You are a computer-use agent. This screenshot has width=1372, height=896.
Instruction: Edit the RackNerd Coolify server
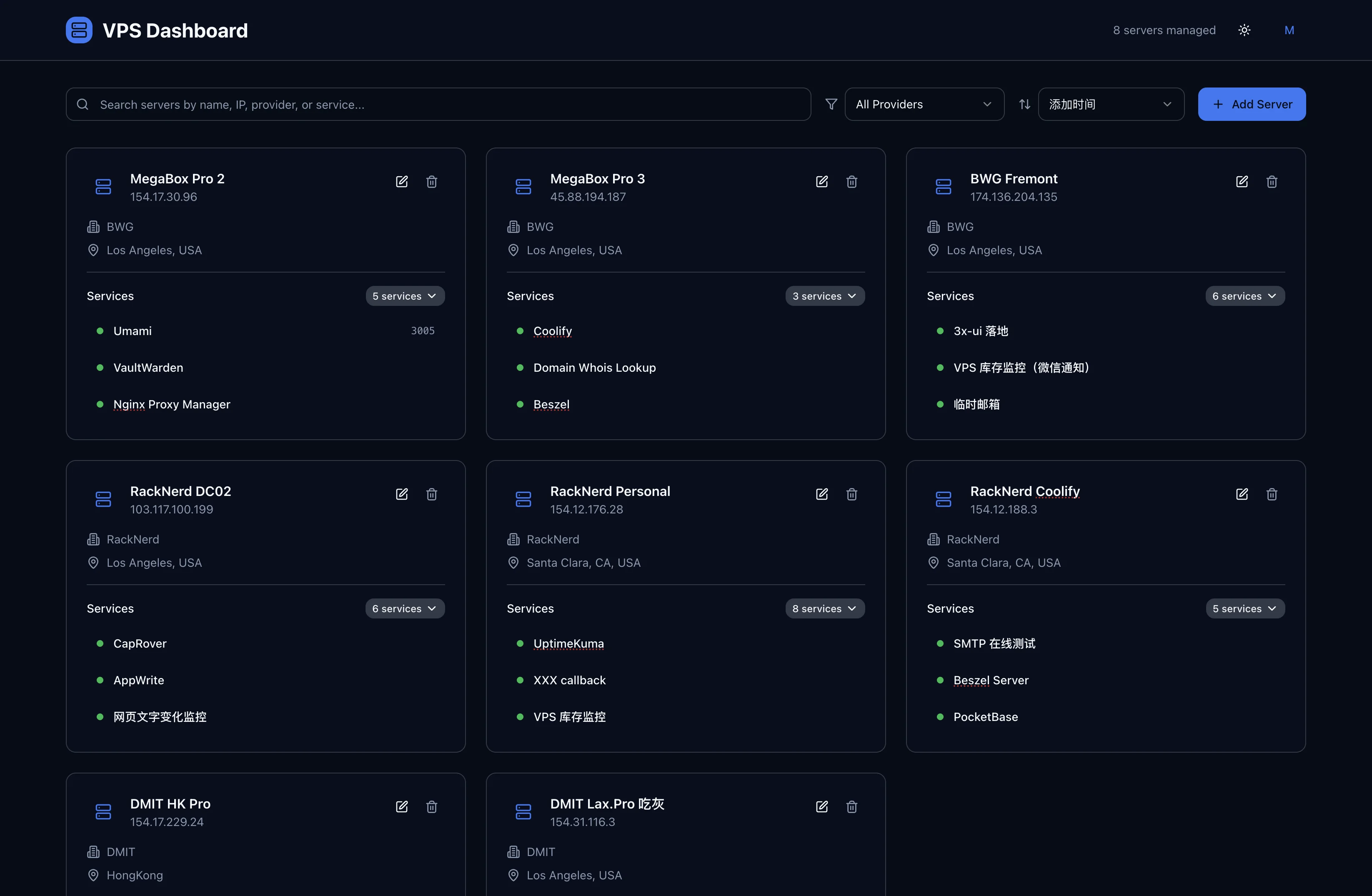pos(1242,494)
